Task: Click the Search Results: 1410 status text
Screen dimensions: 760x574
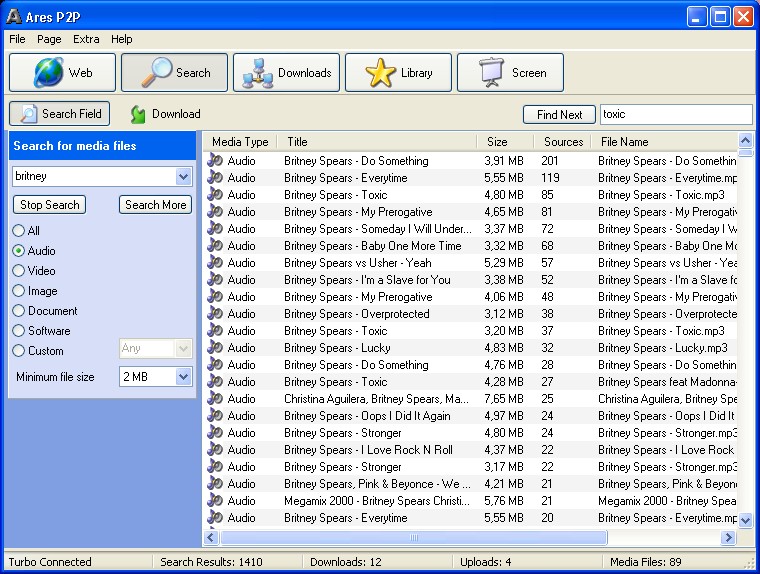Action: [211, 562]
